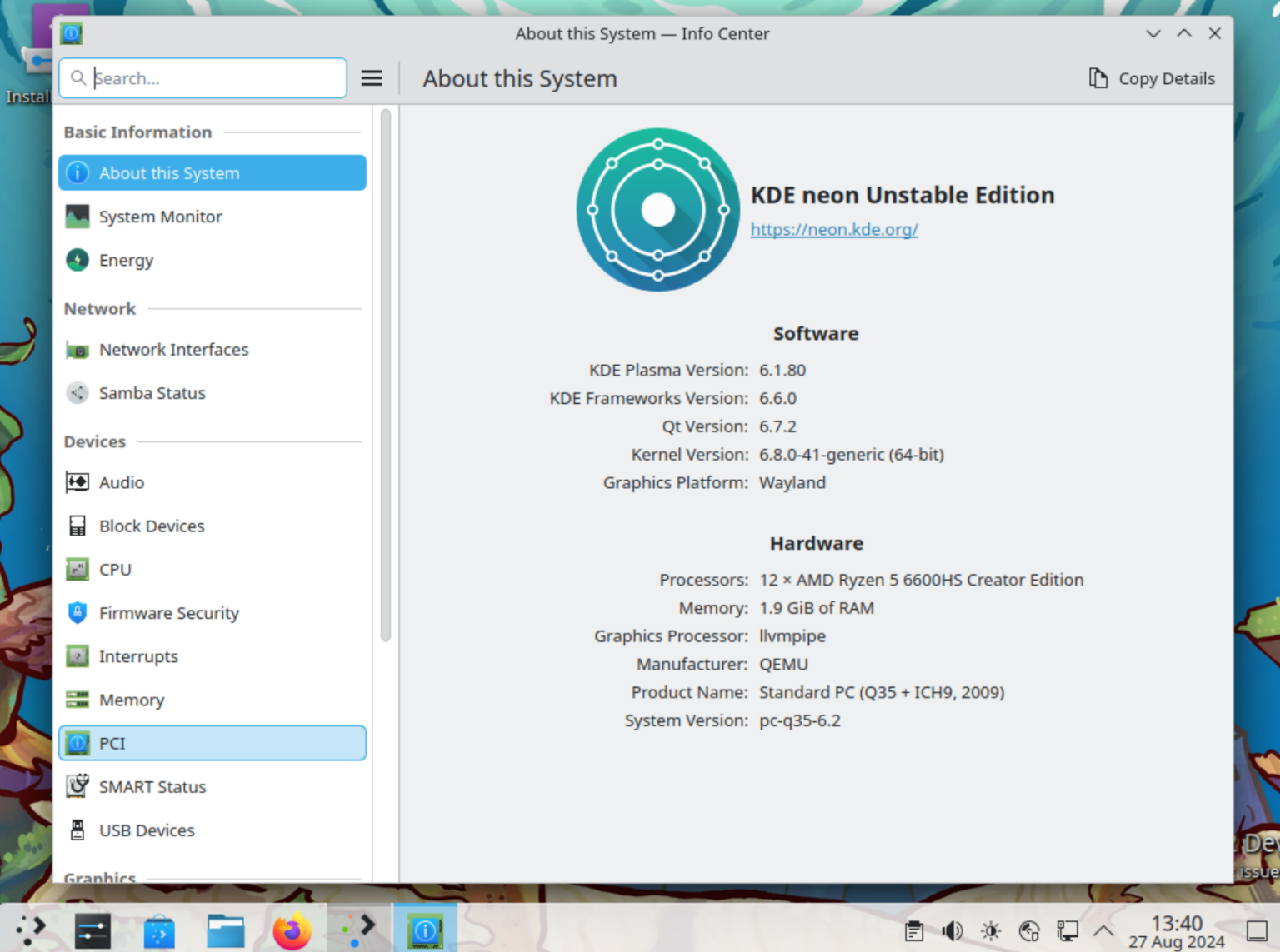1280x952 pixels.
Task: Check Samba Status
Action: tap(152, 392)
